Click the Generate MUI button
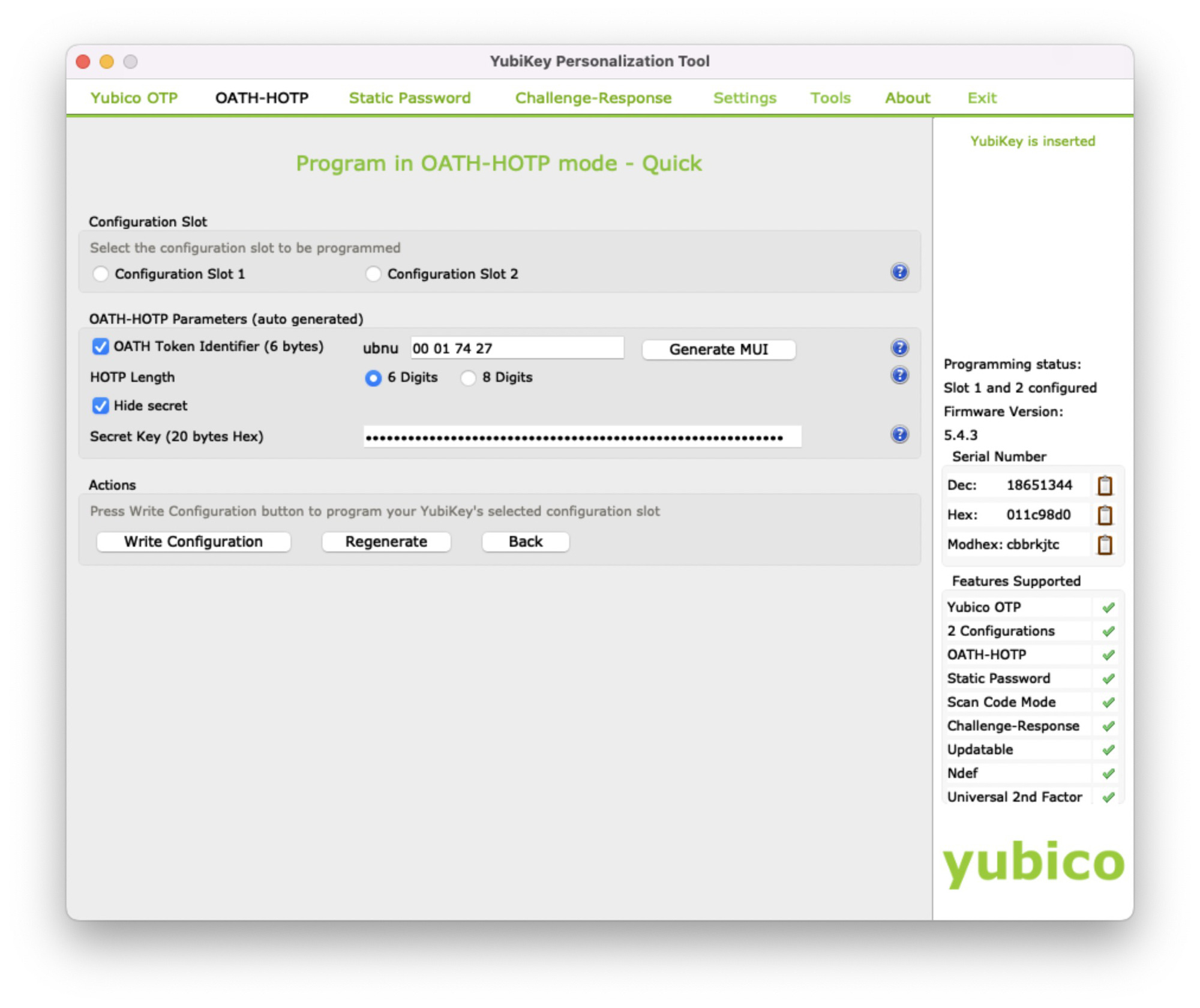The width and height of the screenshot is (1200, 1008). [x=719, y=349]
